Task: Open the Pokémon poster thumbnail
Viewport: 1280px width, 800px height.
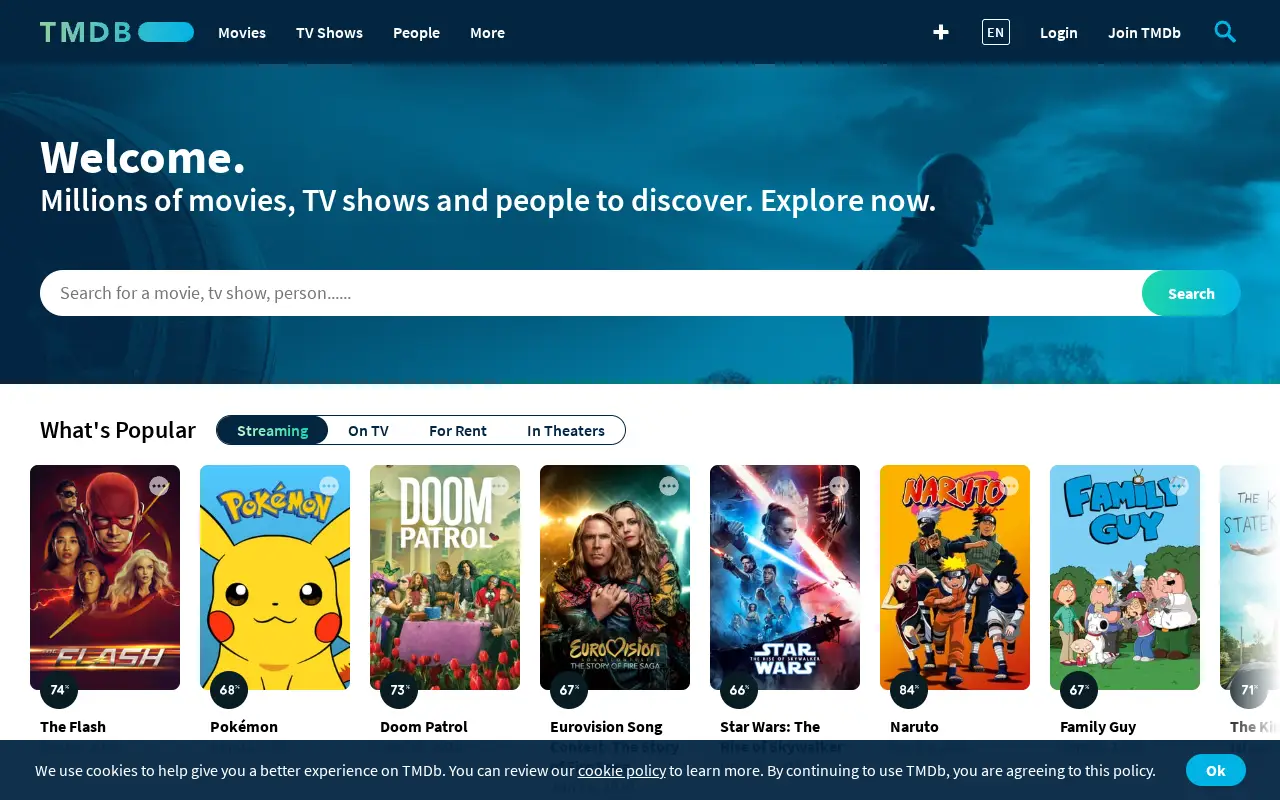Action: point(275,577)
